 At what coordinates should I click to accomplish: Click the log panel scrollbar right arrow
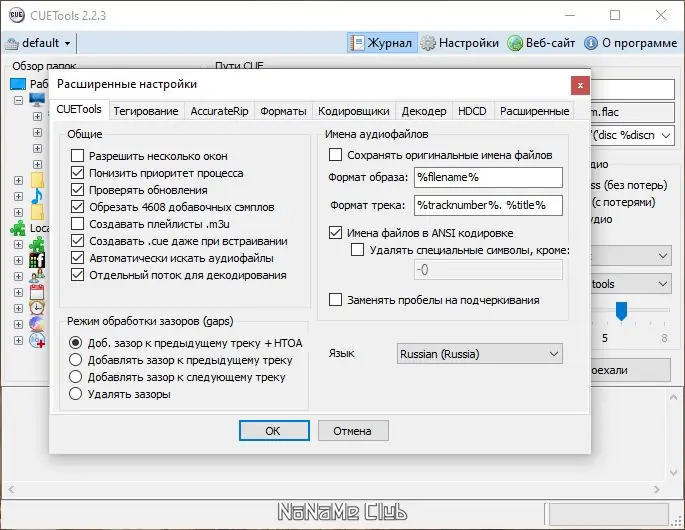(x=657, y=490)
